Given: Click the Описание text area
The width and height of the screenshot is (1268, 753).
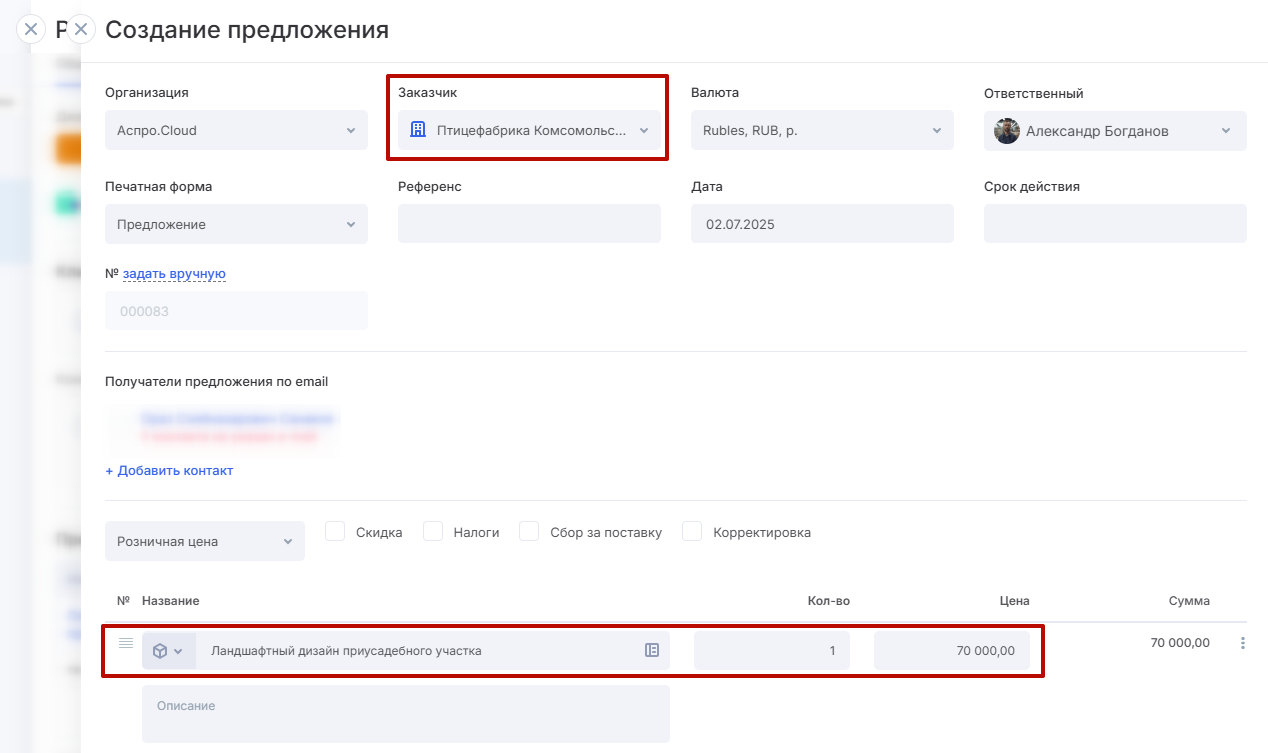Looking at the screenshot, I should [405, 714].
